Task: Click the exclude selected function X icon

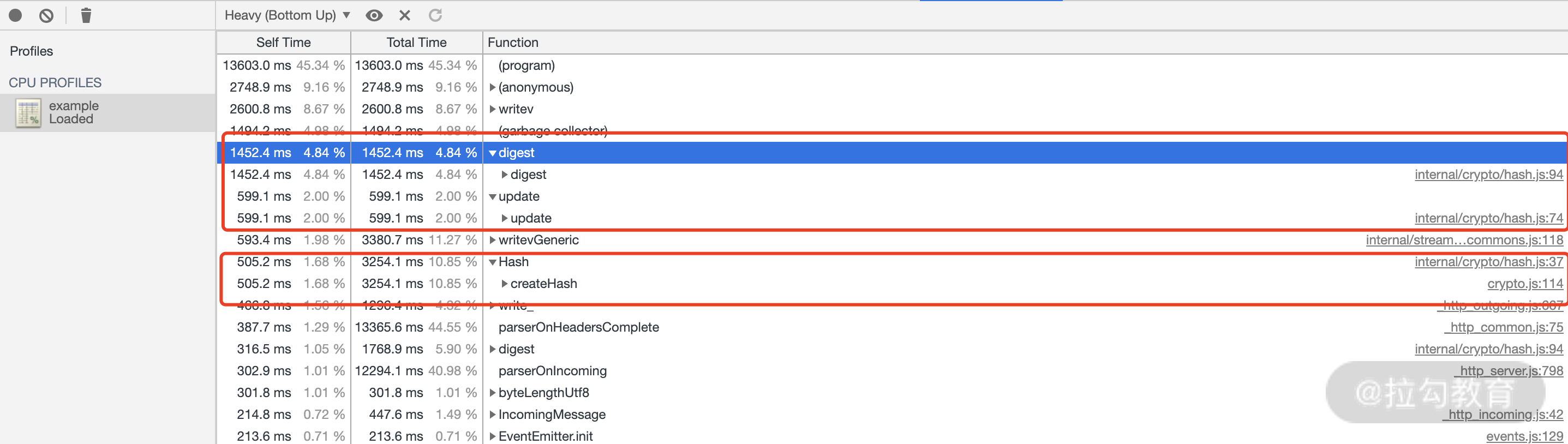Action: pos(405,15)
